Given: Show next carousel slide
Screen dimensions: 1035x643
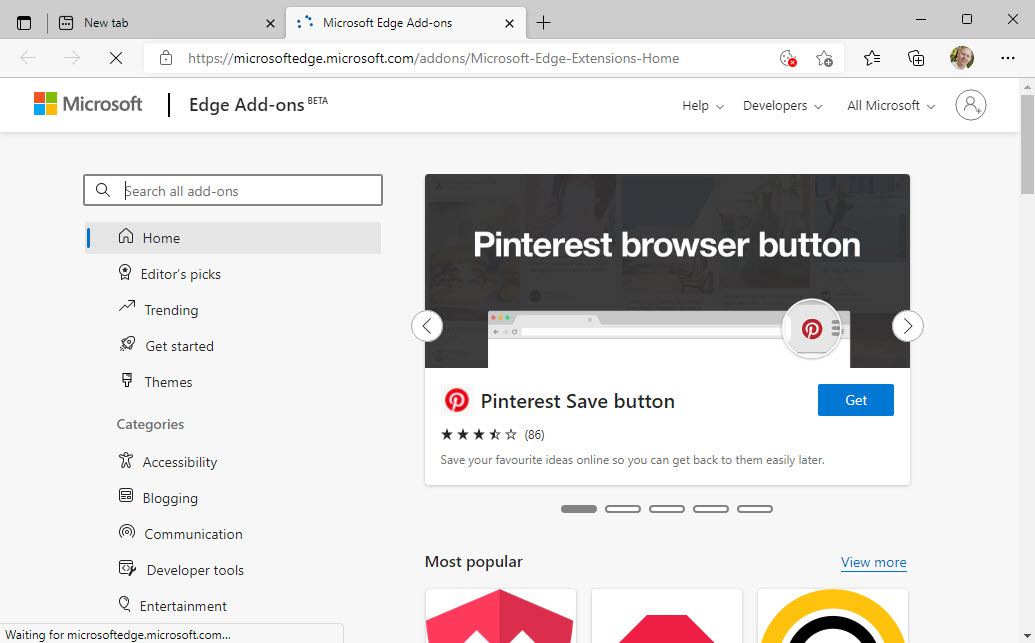Looking at the screenshot, I should pyautogui.click(x=908, y=326).
